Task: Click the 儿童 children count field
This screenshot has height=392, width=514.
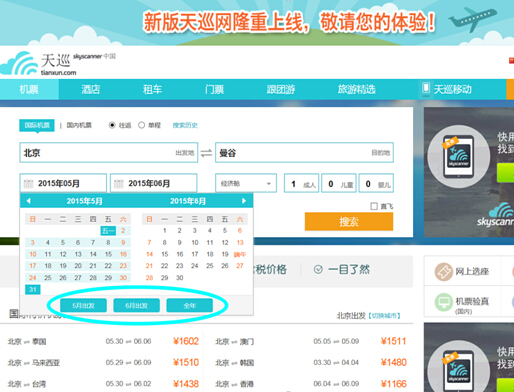Action: tap(339, 183)
